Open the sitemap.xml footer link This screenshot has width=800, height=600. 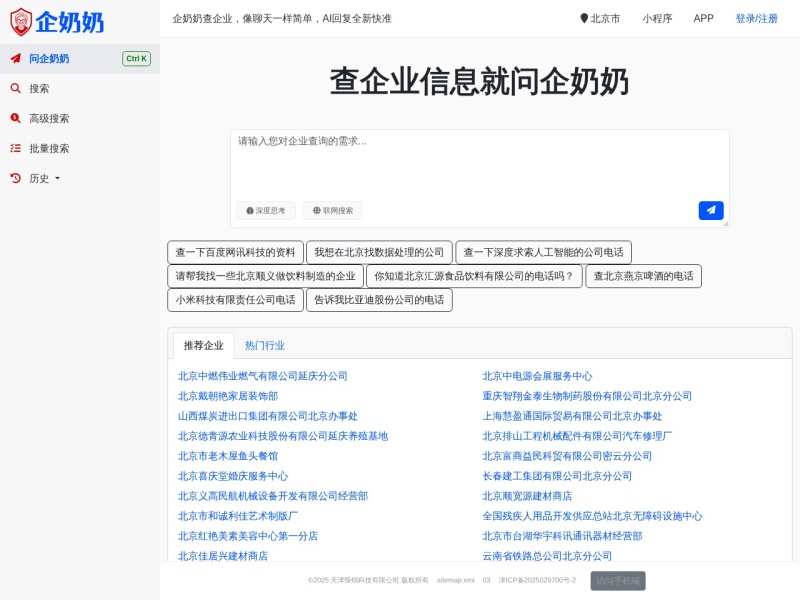click(x=456, y=580)
